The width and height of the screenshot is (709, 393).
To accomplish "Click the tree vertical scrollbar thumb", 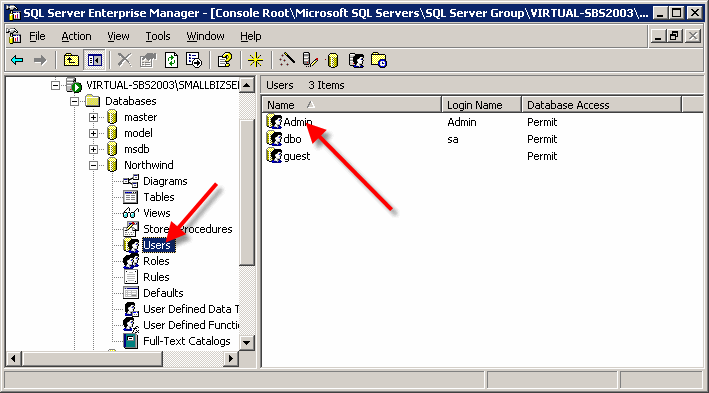I will 247,193.
